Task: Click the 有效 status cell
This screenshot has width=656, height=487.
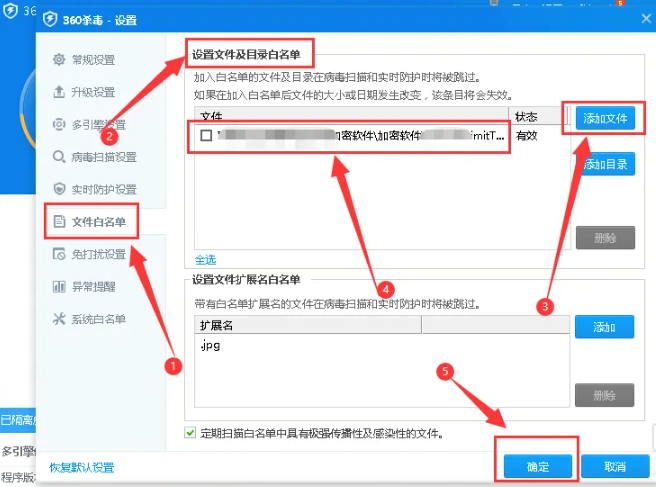Action: pyautogui.click(x=527, y=135)
